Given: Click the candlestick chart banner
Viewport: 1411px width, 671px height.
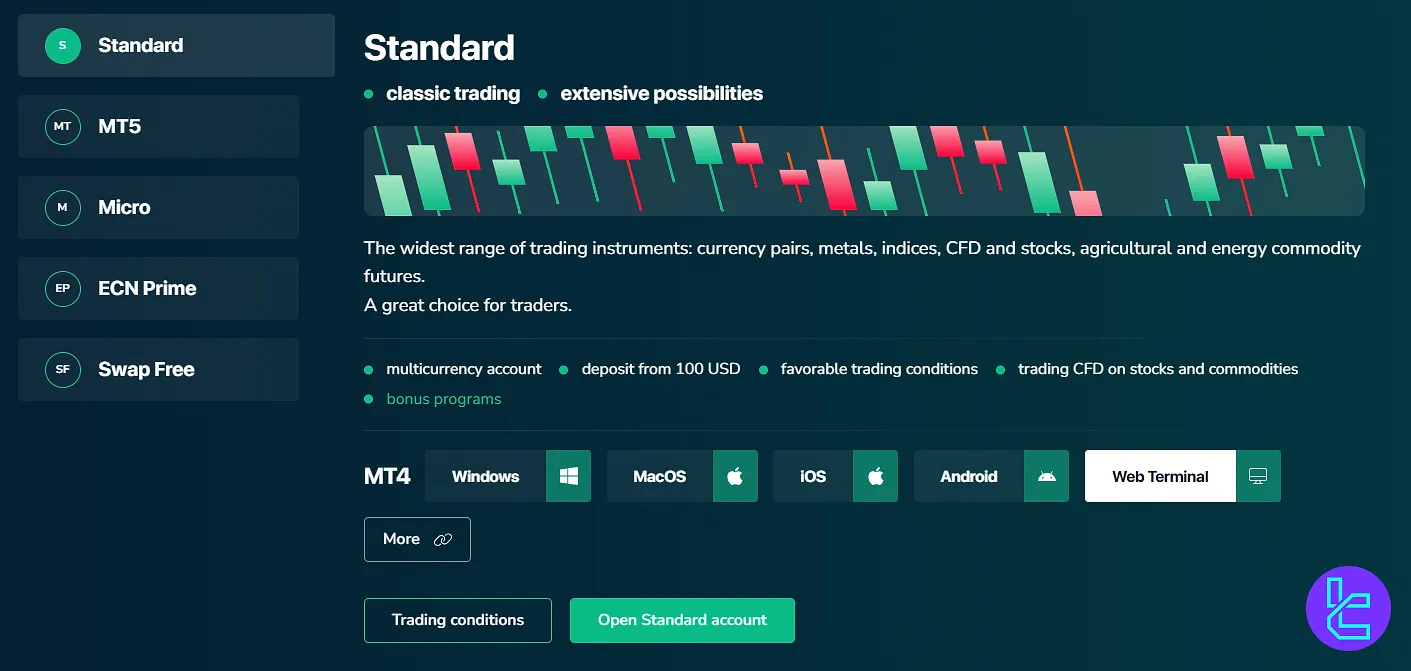Looking at the screenshot, I should click(864, 171).
